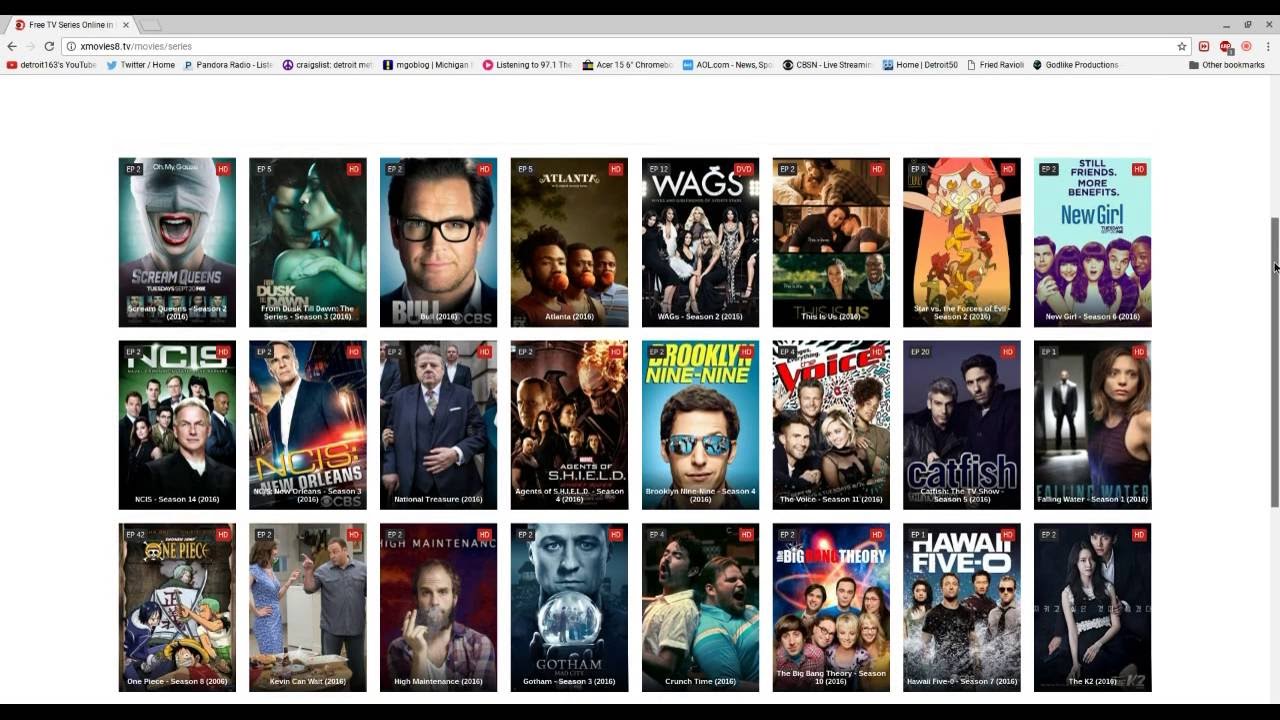Screen dimensions: 1280x720
Task: Go back with the browser back arrow
Action: tap(12, 46)
